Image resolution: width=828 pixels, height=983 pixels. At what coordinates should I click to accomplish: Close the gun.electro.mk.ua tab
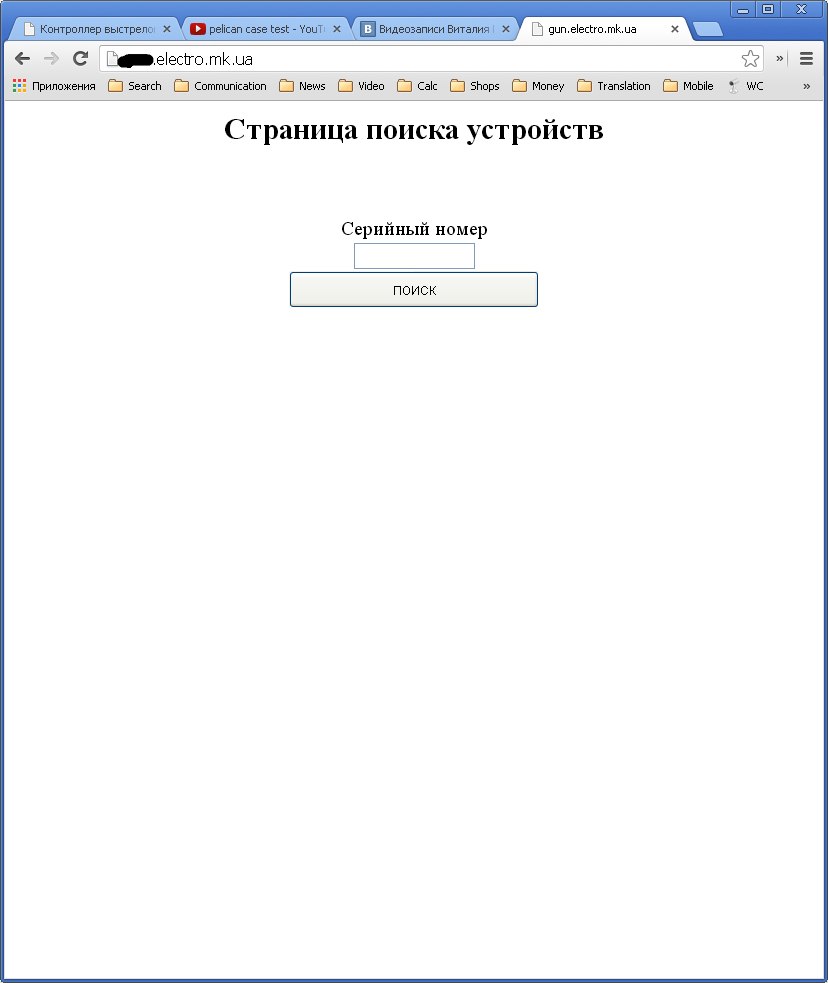675,29
